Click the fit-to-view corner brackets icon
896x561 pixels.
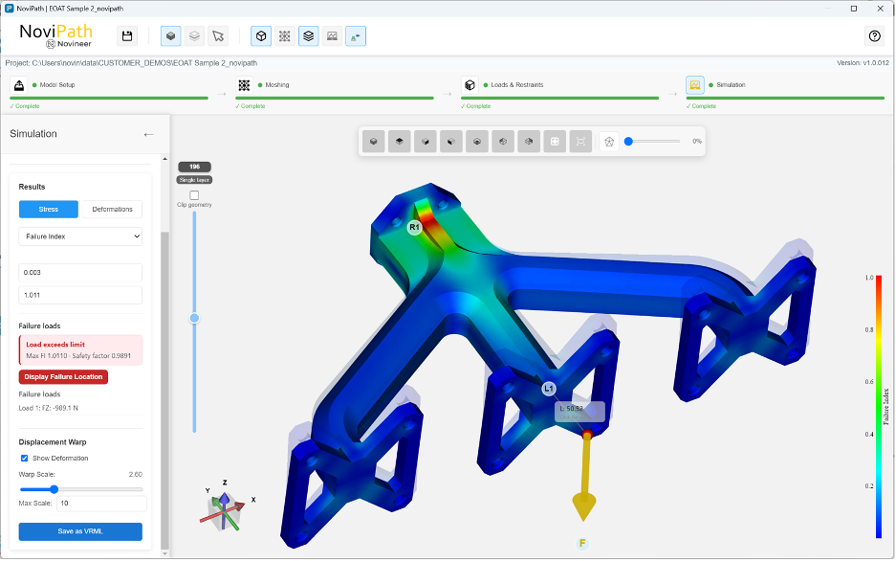(555, 142)
